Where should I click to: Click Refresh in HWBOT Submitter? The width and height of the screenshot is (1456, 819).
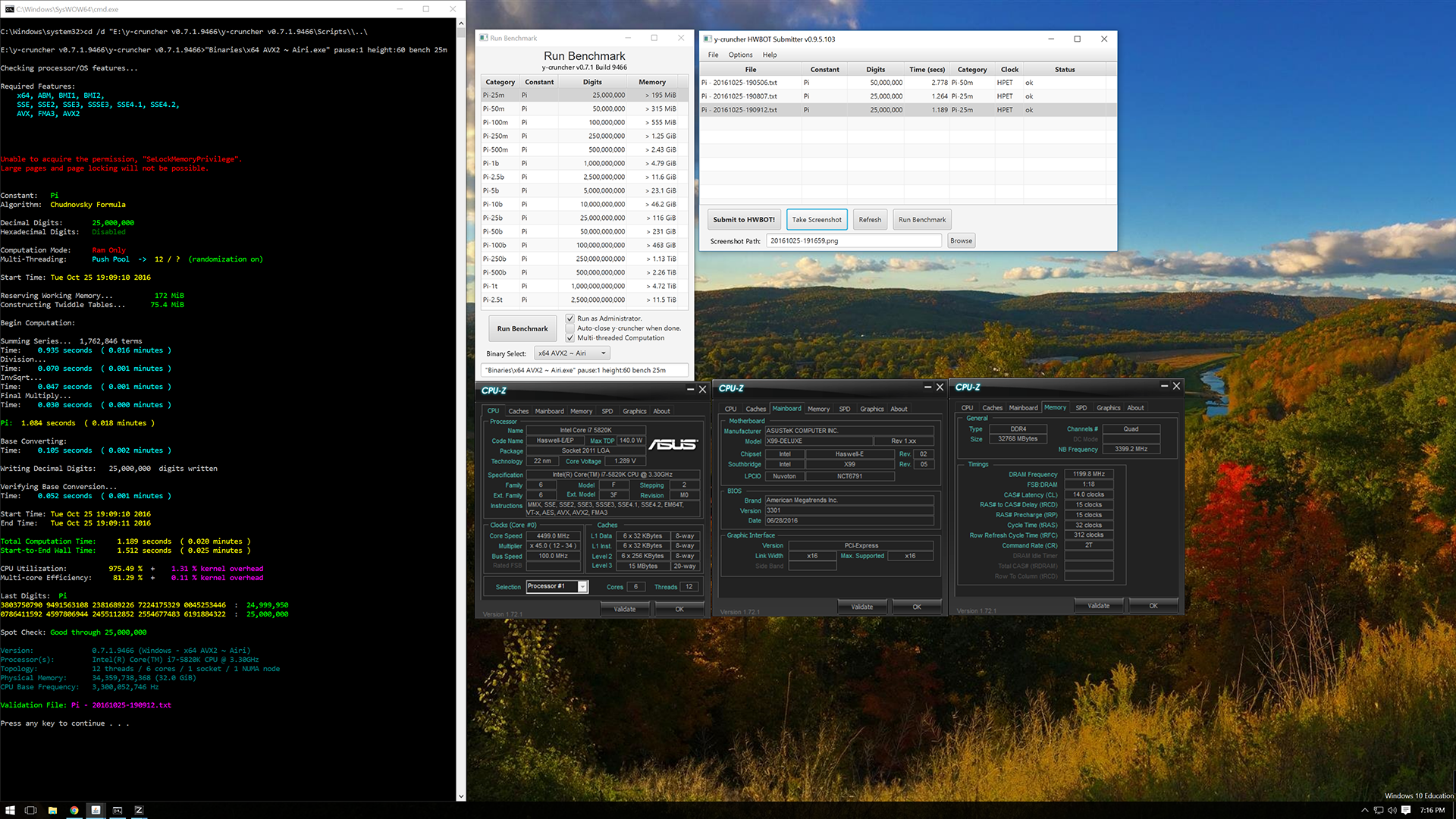[x=870, y=220]
